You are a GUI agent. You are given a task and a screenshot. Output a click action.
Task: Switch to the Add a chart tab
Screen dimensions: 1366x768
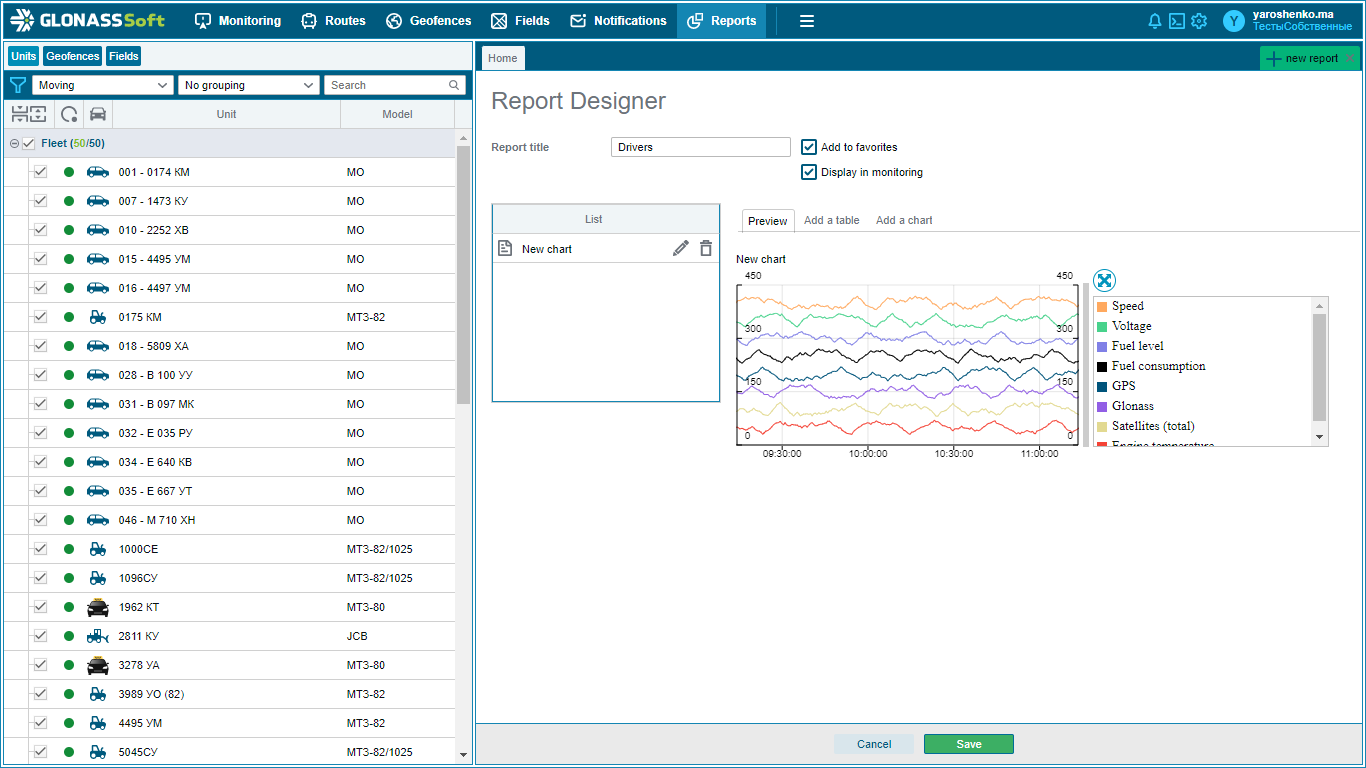point(904,220)
